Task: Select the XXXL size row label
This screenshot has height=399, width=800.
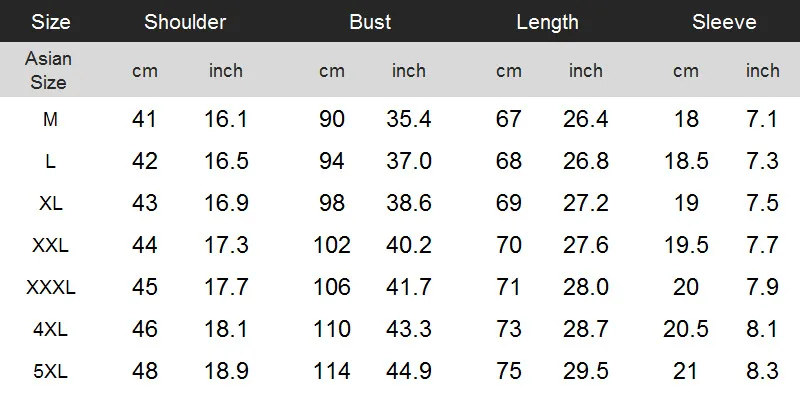Action: click(x=51, y=288)
